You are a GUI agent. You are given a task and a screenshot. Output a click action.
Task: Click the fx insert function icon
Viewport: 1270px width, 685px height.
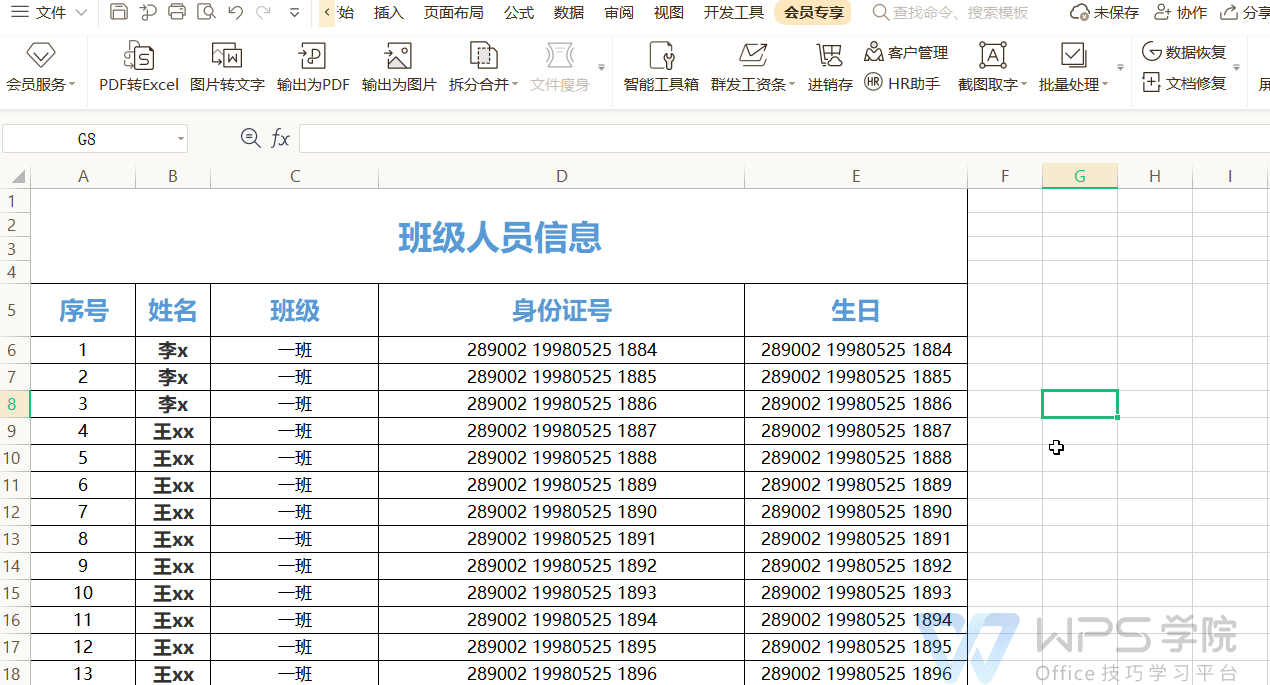pyautogui.click(x=281, y=138)
